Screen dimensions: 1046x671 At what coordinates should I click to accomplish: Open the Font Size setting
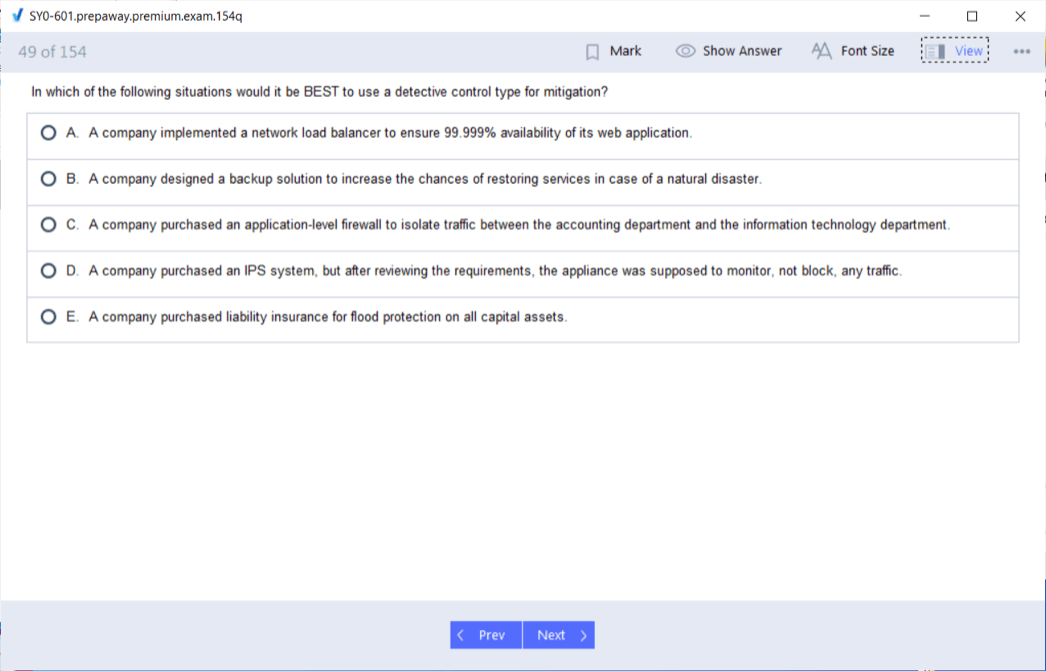pos(867,51)
